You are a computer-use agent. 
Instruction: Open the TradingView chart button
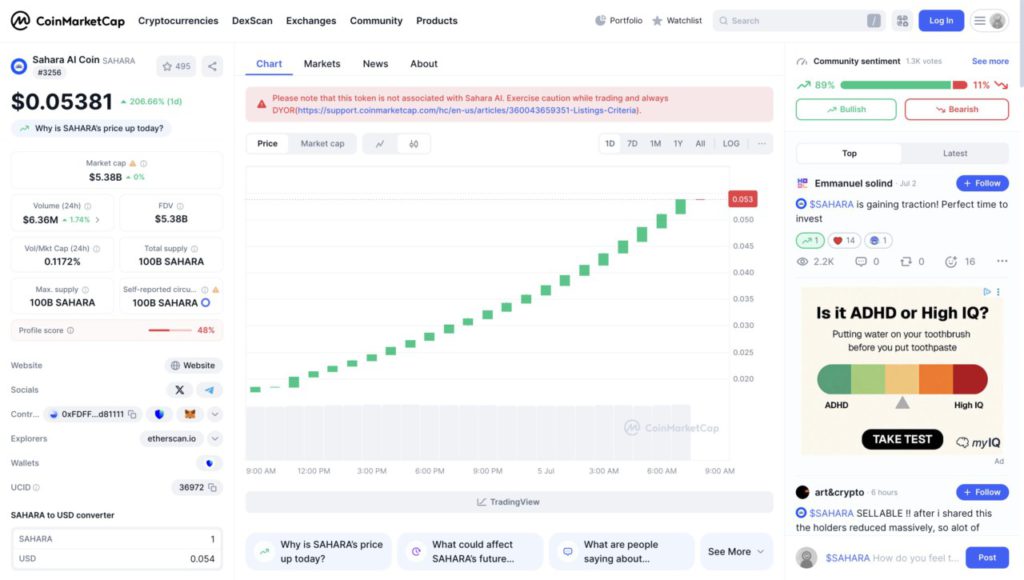(509, 502)
